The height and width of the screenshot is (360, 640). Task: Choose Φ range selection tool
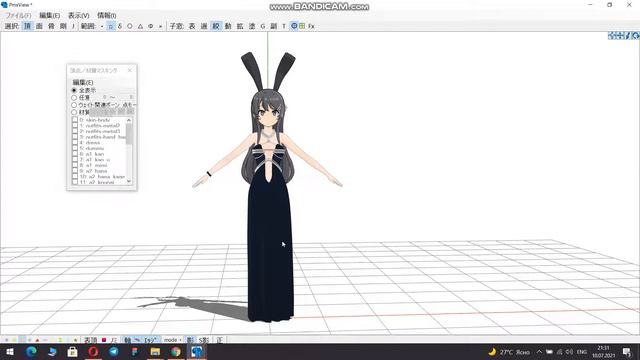pos(151,26)
